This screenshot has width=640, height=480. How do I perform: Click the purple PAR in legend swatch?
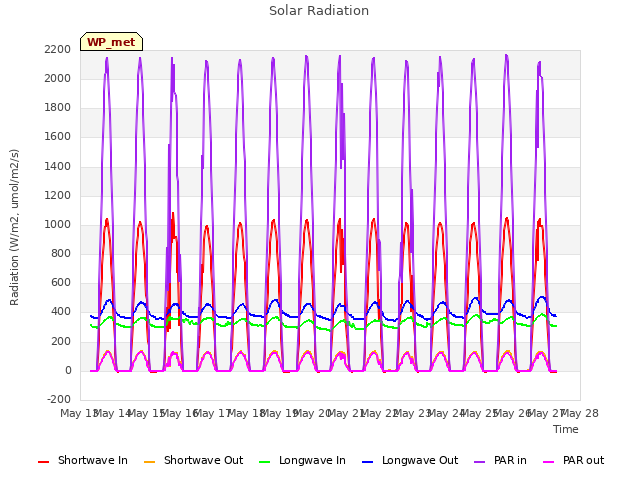(x=480, y=462)
